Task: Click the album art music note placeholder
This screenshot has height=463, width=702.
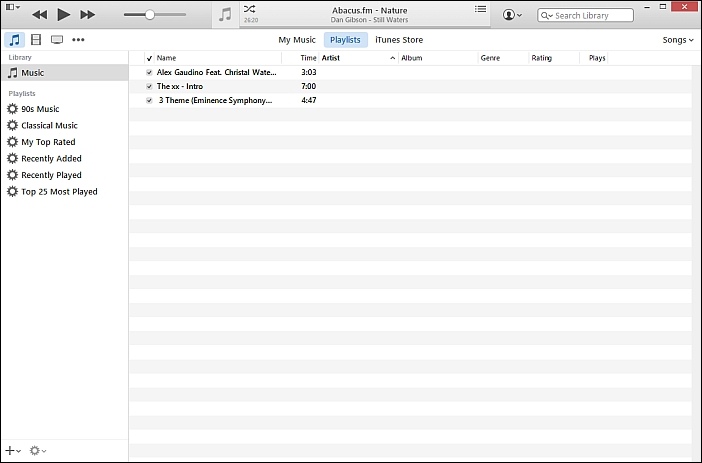Action: click(x=225, y=15)
